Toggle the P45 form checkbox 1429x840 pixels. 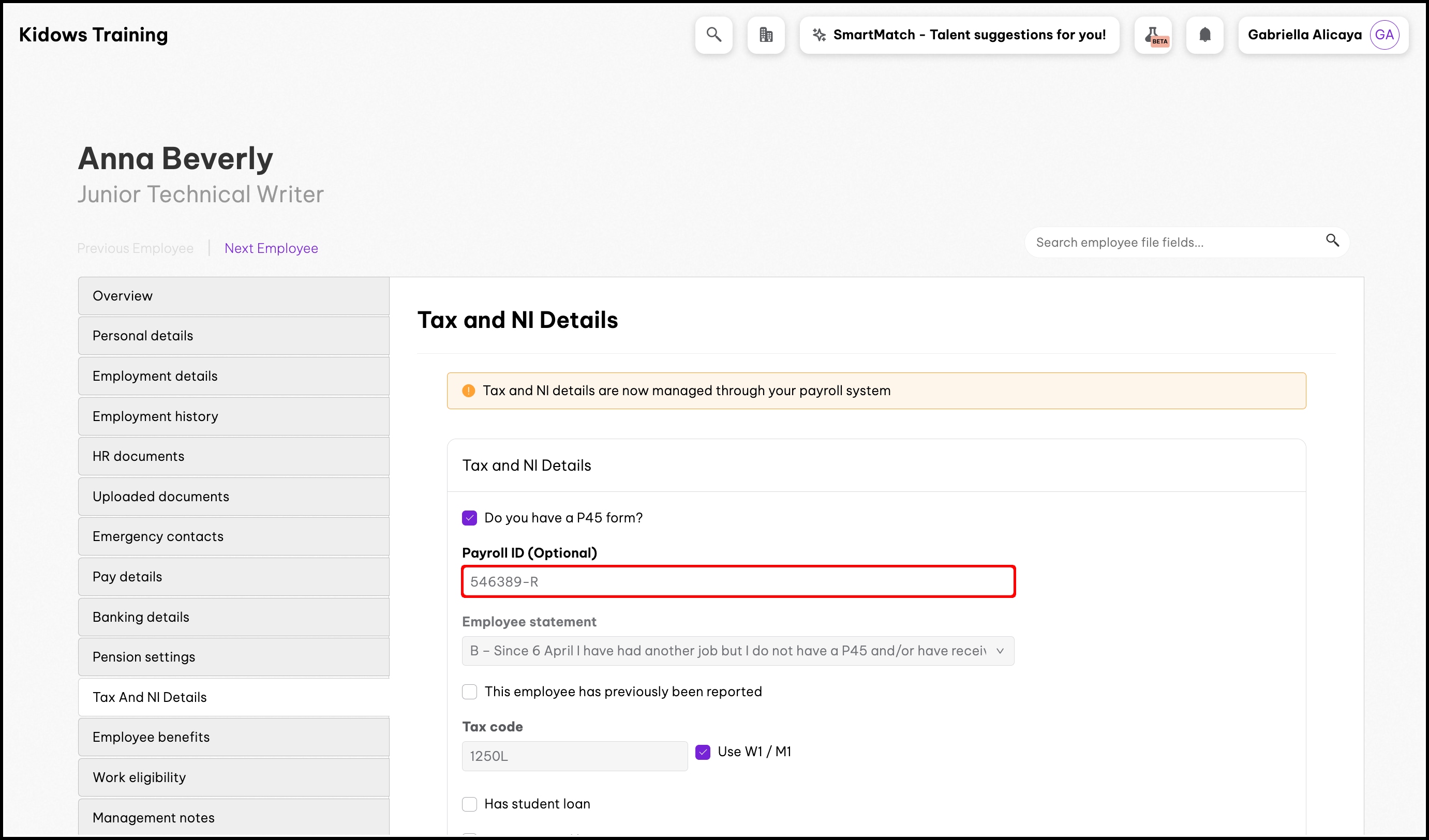470,517
